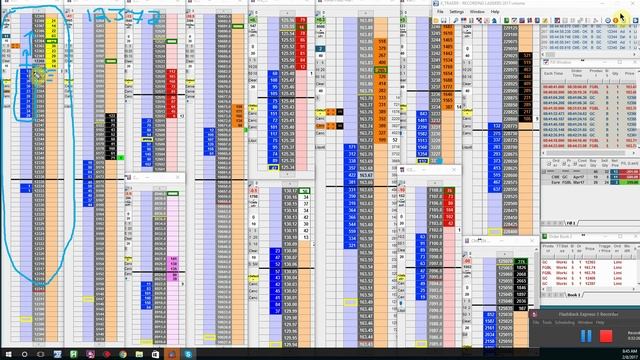Click the 163.67 highlighted price cell
Viewport: 640px width, 360px height.
(x=366, y=175)
